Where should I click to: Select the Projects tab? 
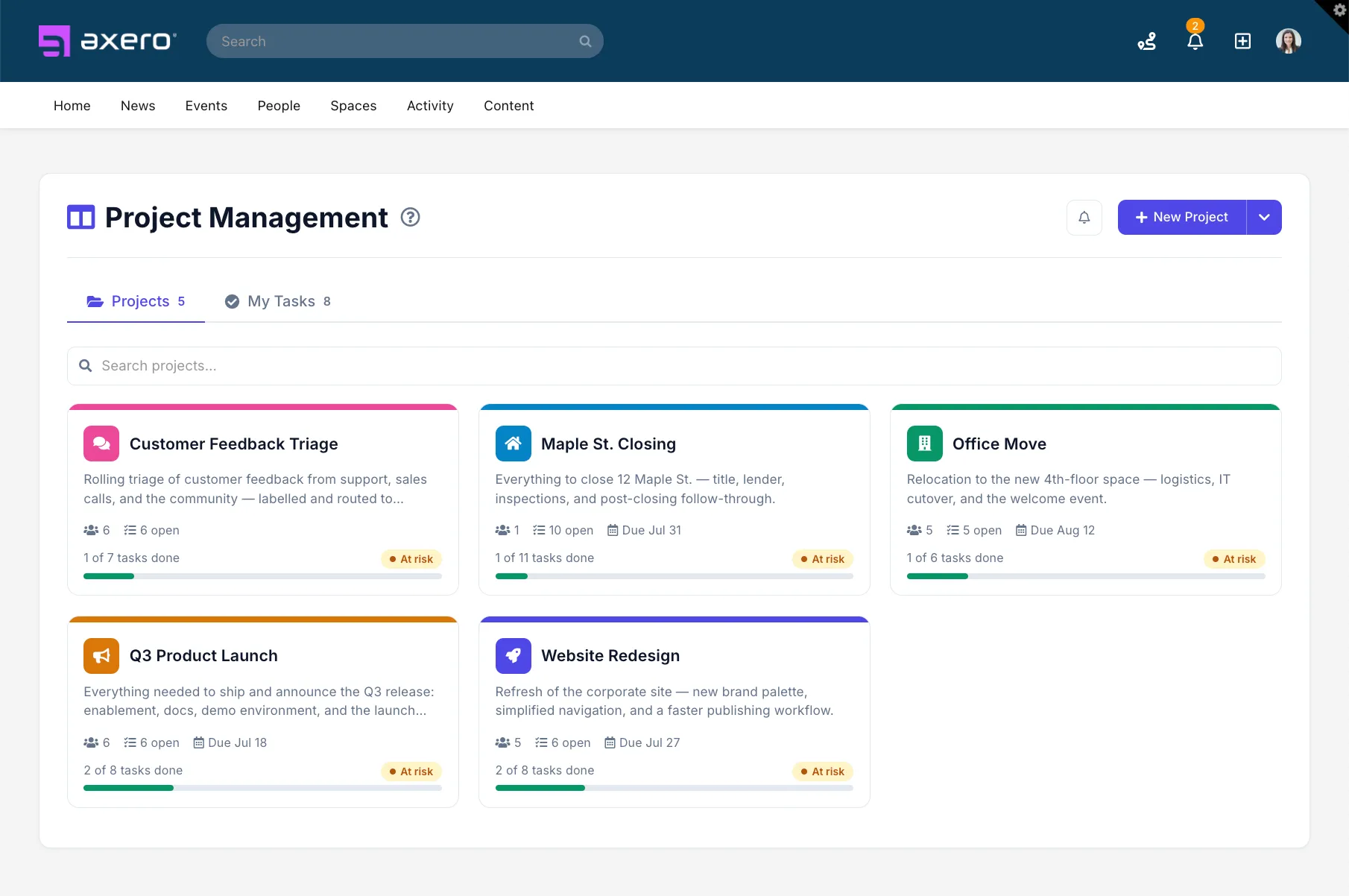136,301
